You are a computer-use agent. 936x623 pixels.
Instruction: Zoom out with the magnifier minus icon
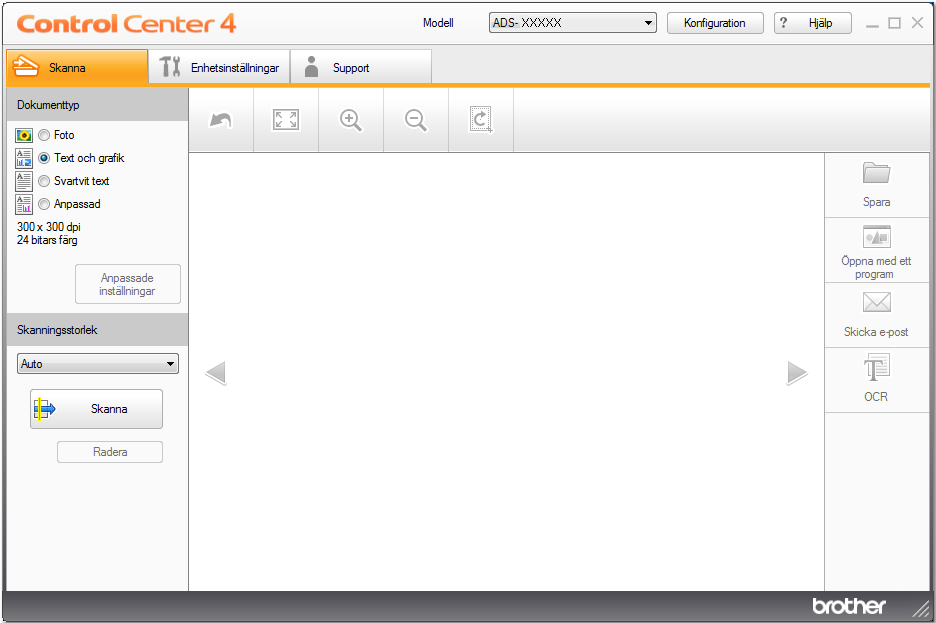click(416, 120)
